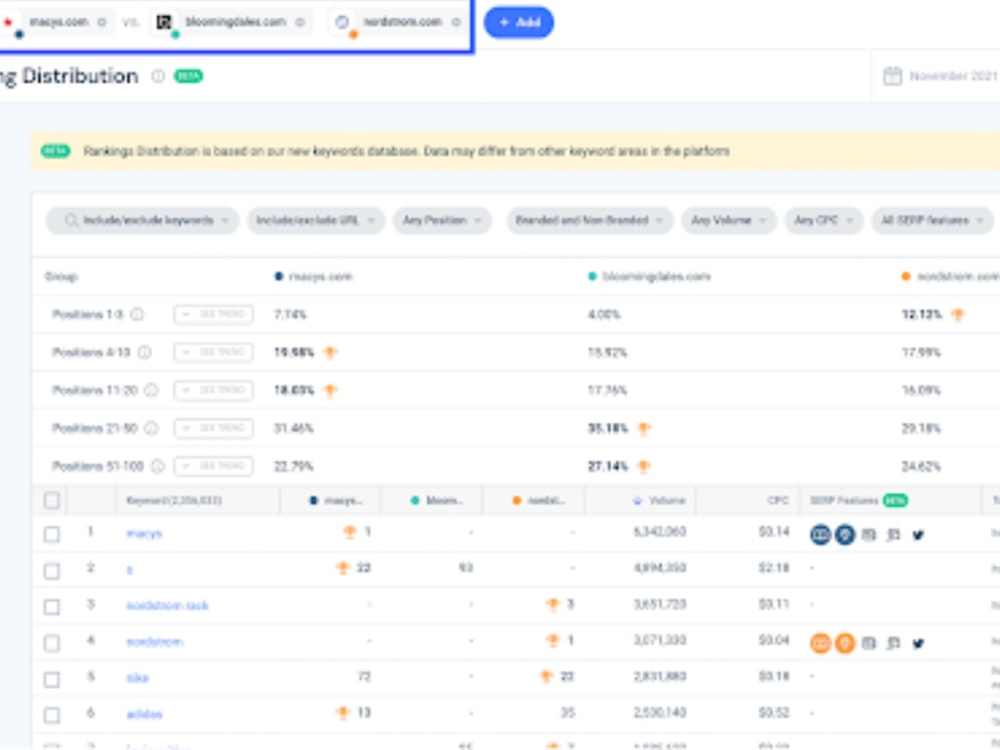Open Include/exclude URL filter
This screenshot has width=1000, height=750.
click(x=316, y=221)
